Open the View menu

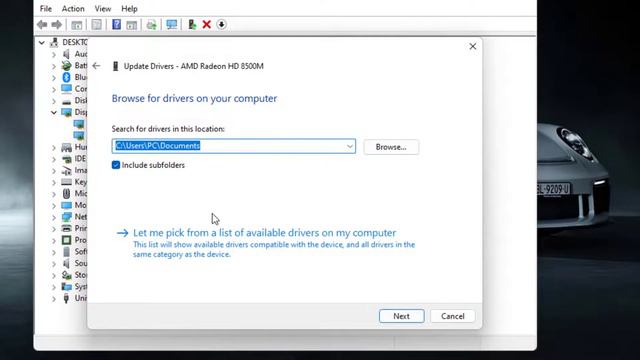coord(103,9)
